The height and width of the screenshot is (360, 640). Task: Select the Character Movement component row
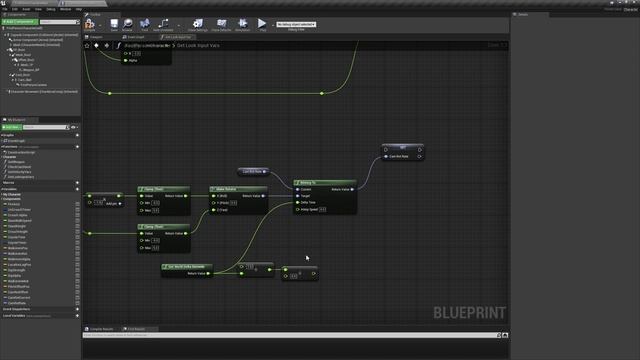click(x=44, y=92)
